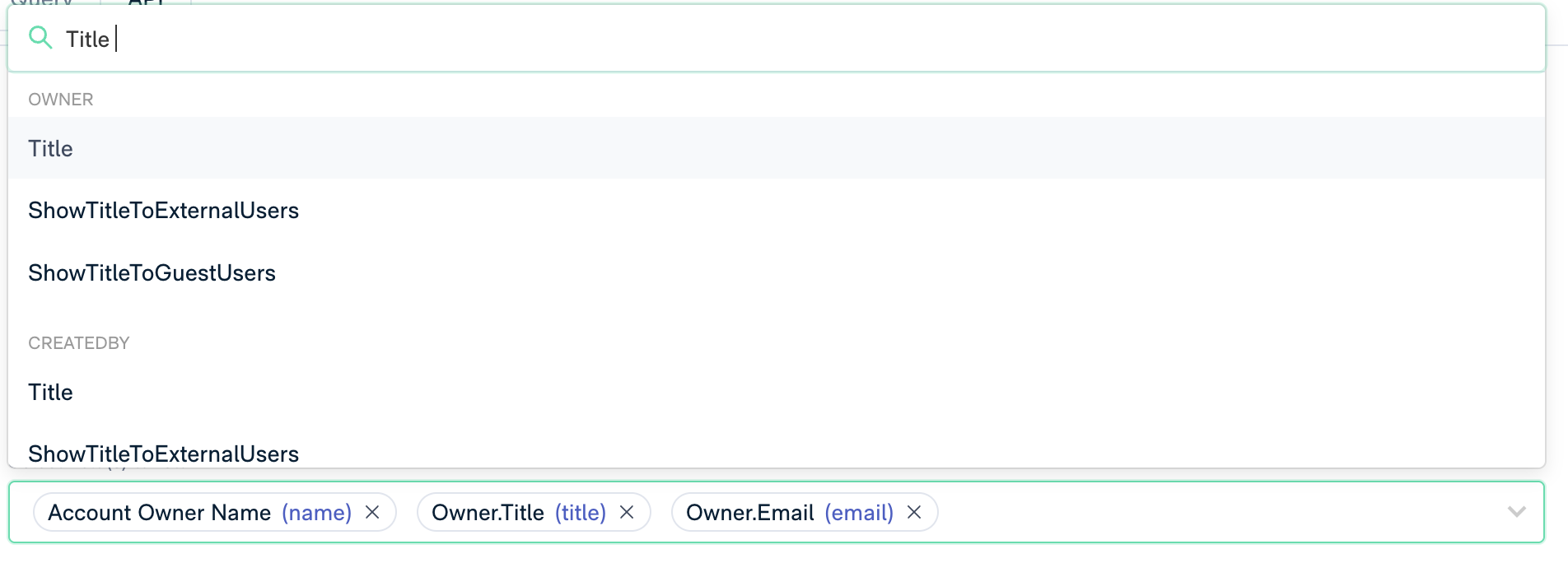Click the Owner.Title chip label
Viewport: 1568px width, 563px height.
tap(488, 513)
